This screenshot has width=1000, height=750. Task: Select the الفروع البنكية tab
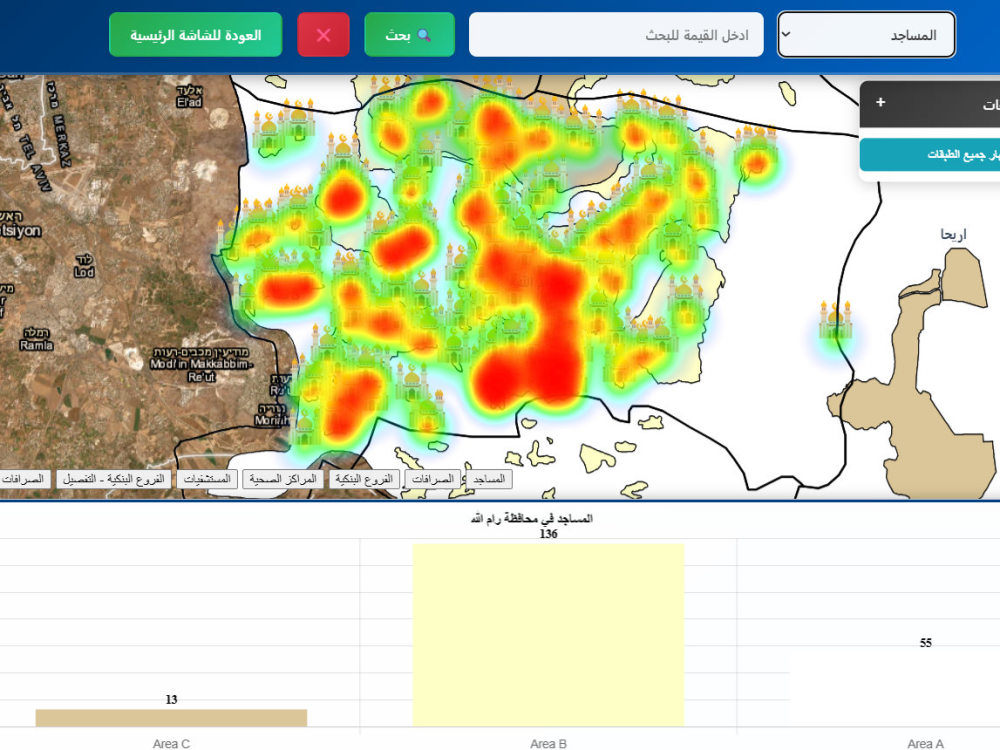pos(364,478)
